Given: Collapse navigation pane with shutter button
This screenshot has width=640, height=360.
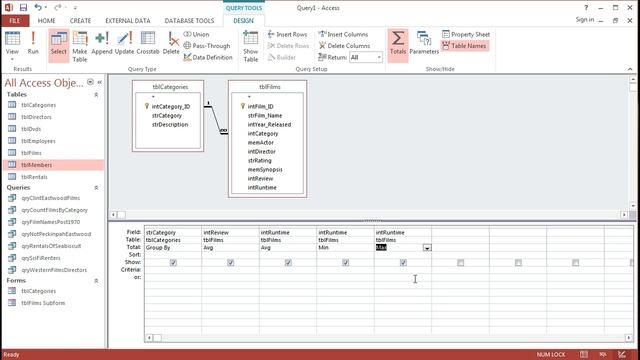Looking at the screenshot, I should coord(100,82).
